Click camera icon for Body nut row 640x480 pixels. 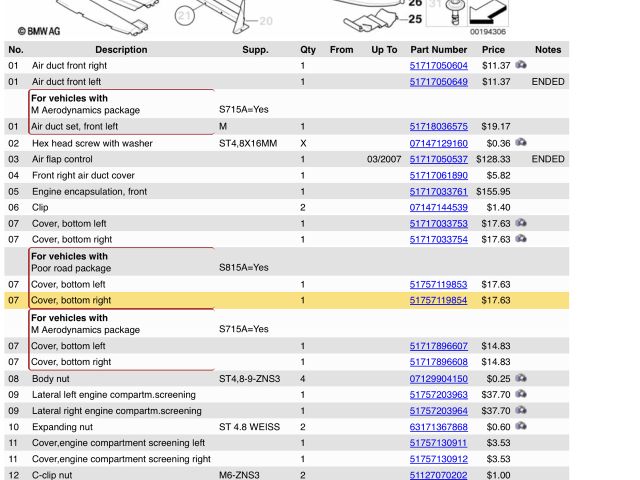tap(521, 378)
